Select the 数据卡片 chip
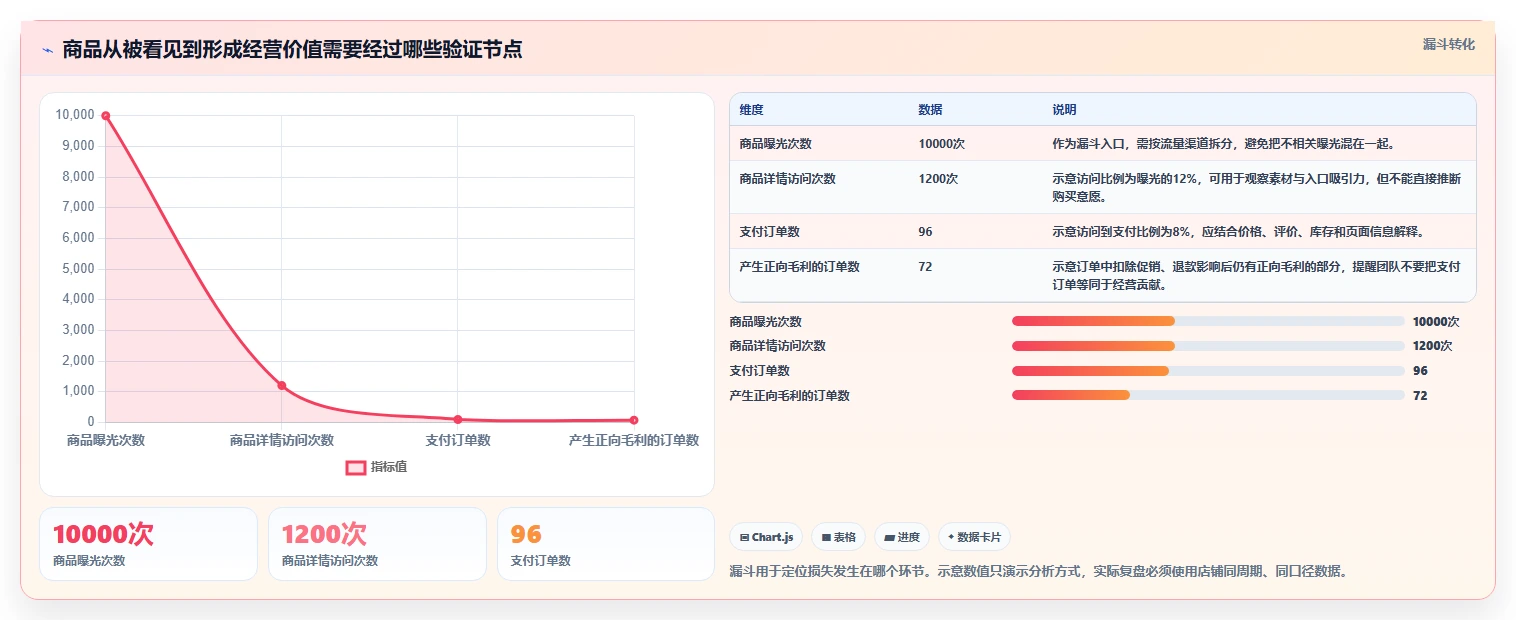 974,537
